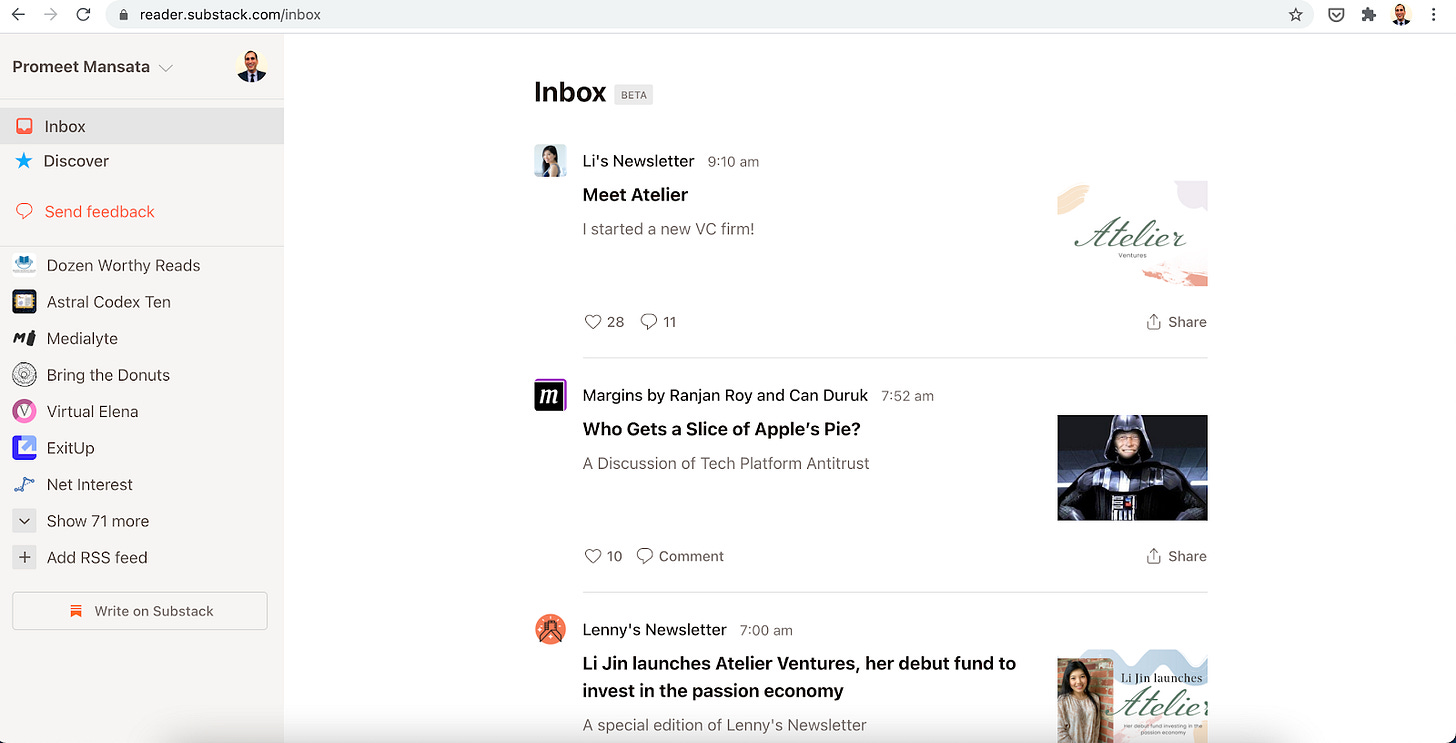Click the Bring the Donuts logo icon
The image size is (1456, 743).
click(x=24, y=375)
